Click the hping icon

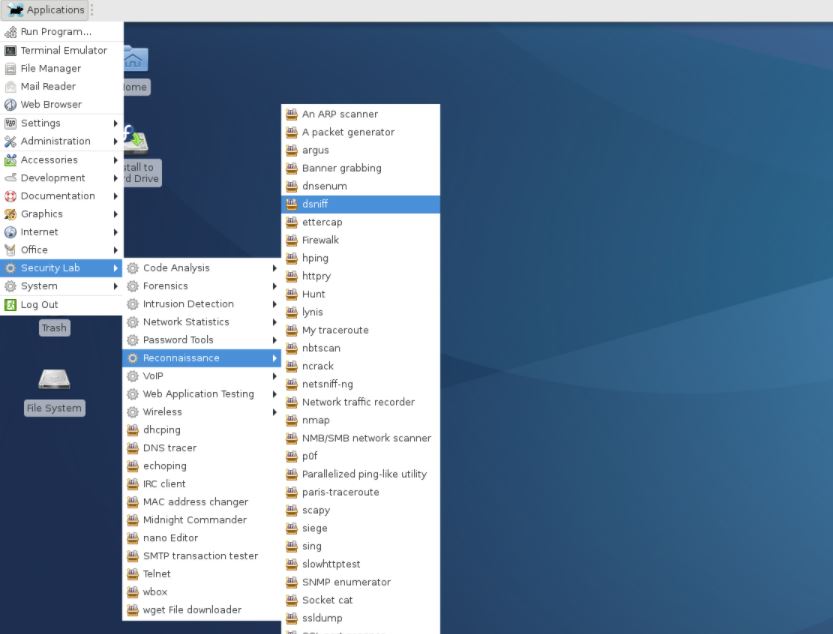point(292,258)
